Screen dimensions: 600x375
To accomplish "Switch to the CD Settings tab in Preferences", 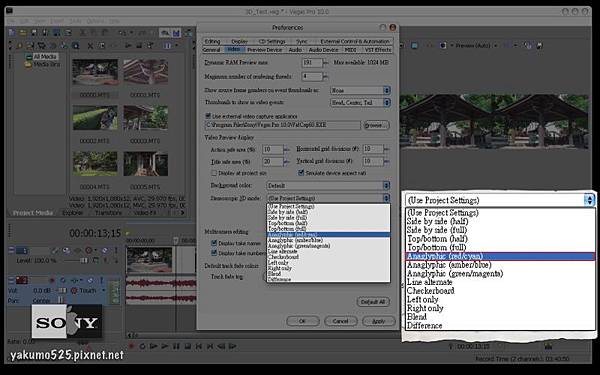I will [272, 41].
